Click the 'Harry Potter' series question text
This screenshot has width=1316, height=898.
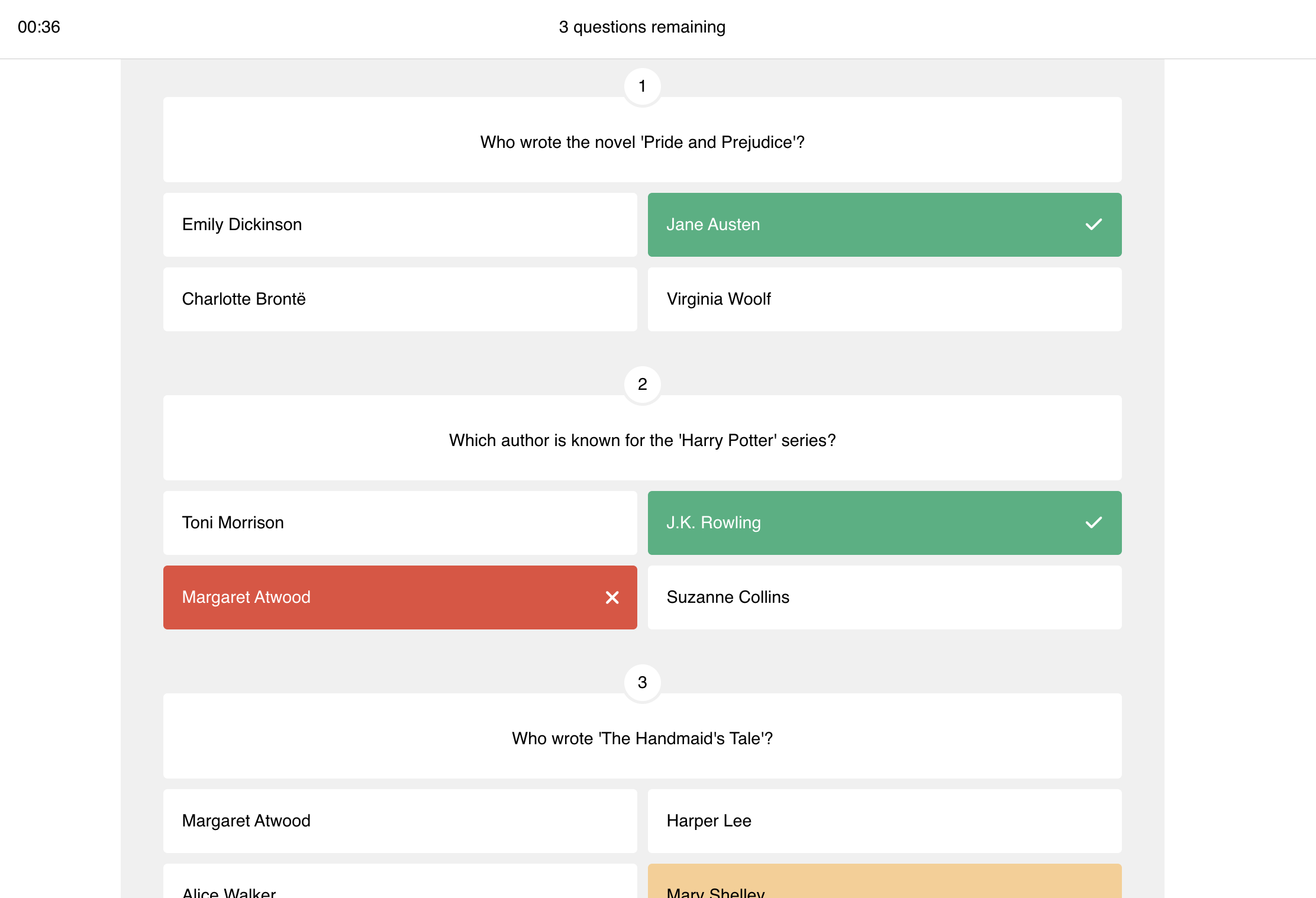tap(643, 441)
